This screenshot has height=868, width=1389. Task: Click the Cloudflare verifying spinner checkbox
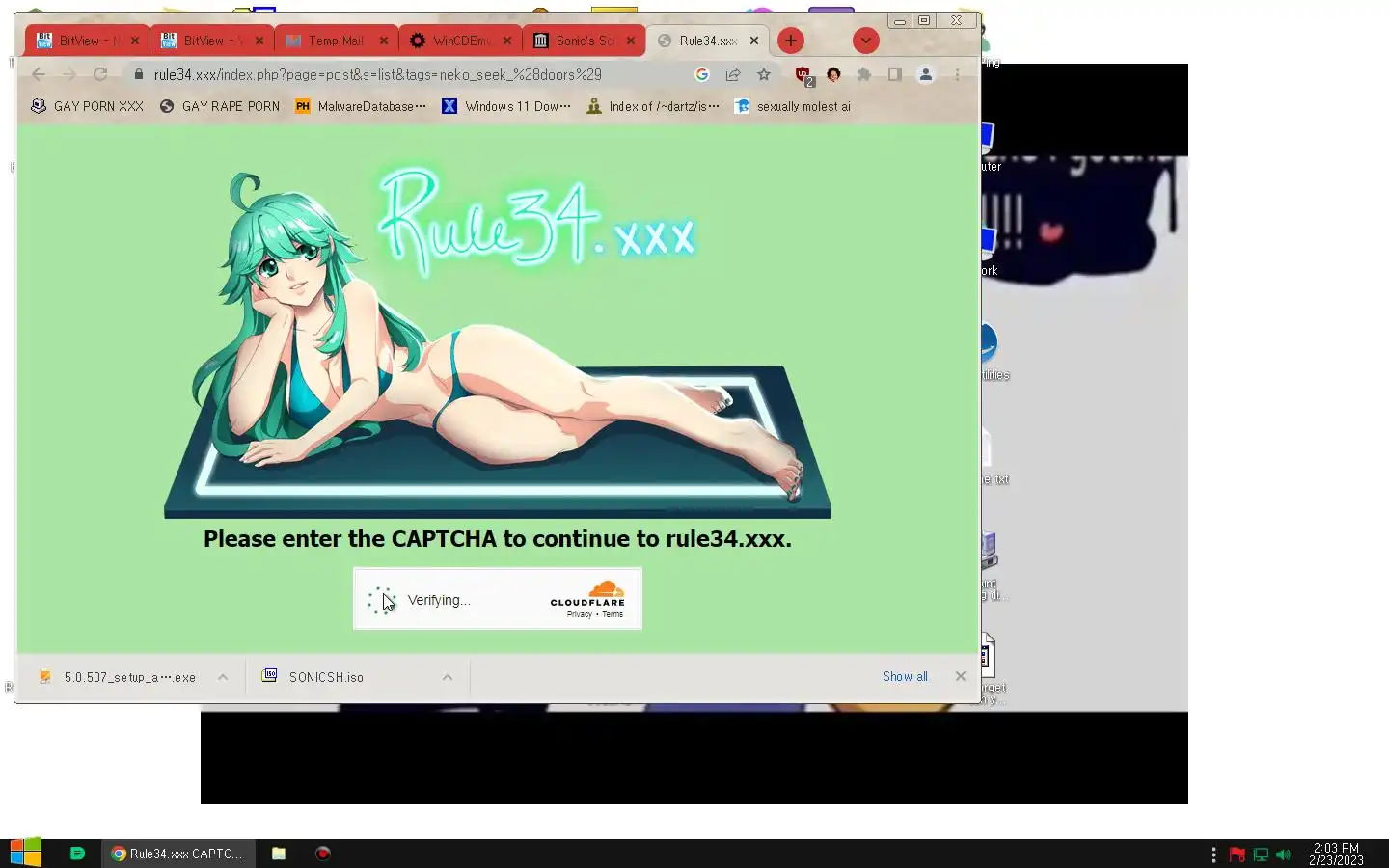pos(382,601)
